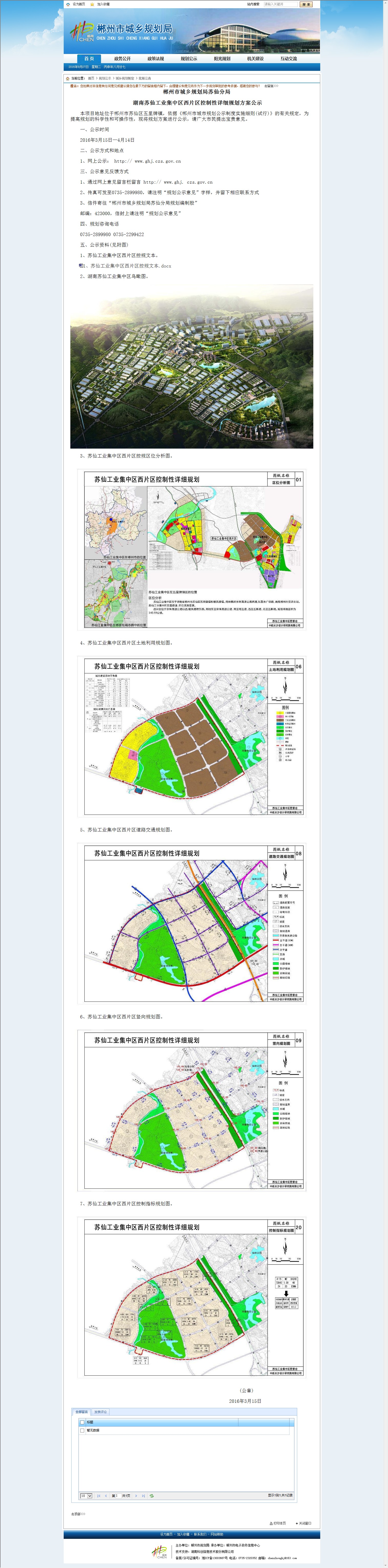Open the aerial bird's-eye rendering image
The image size is (388, 1568).
(191, 366)
